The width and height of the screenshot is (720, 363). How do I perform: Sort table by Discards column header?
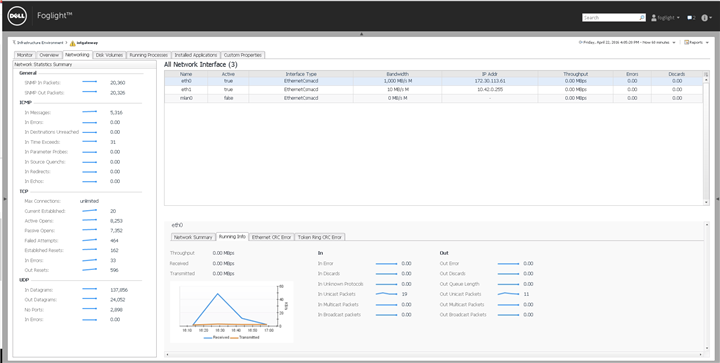tap(677, 74)
